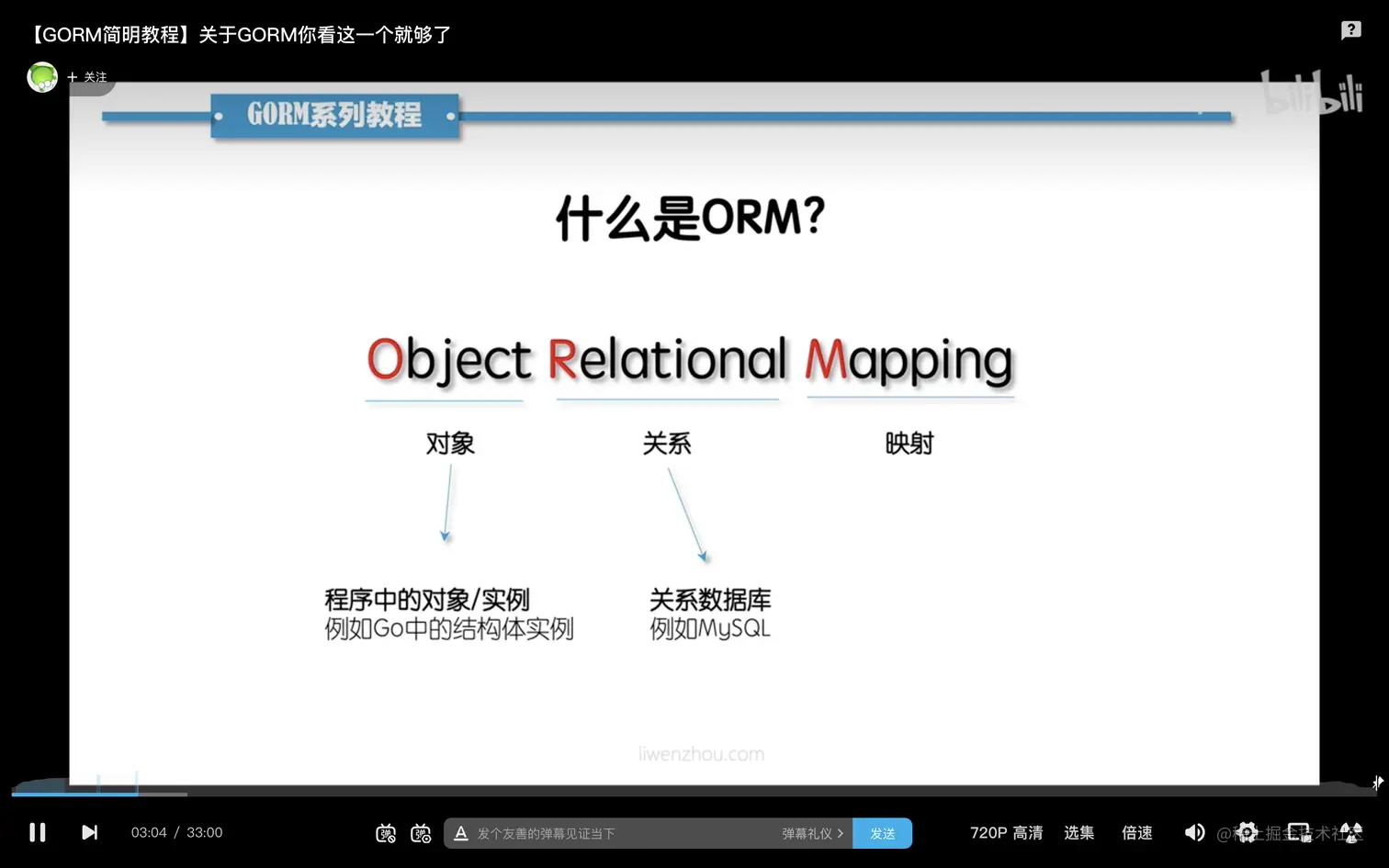Toggle the danmaku display switch
1389x868 pixels.
(x=386, y=833)
